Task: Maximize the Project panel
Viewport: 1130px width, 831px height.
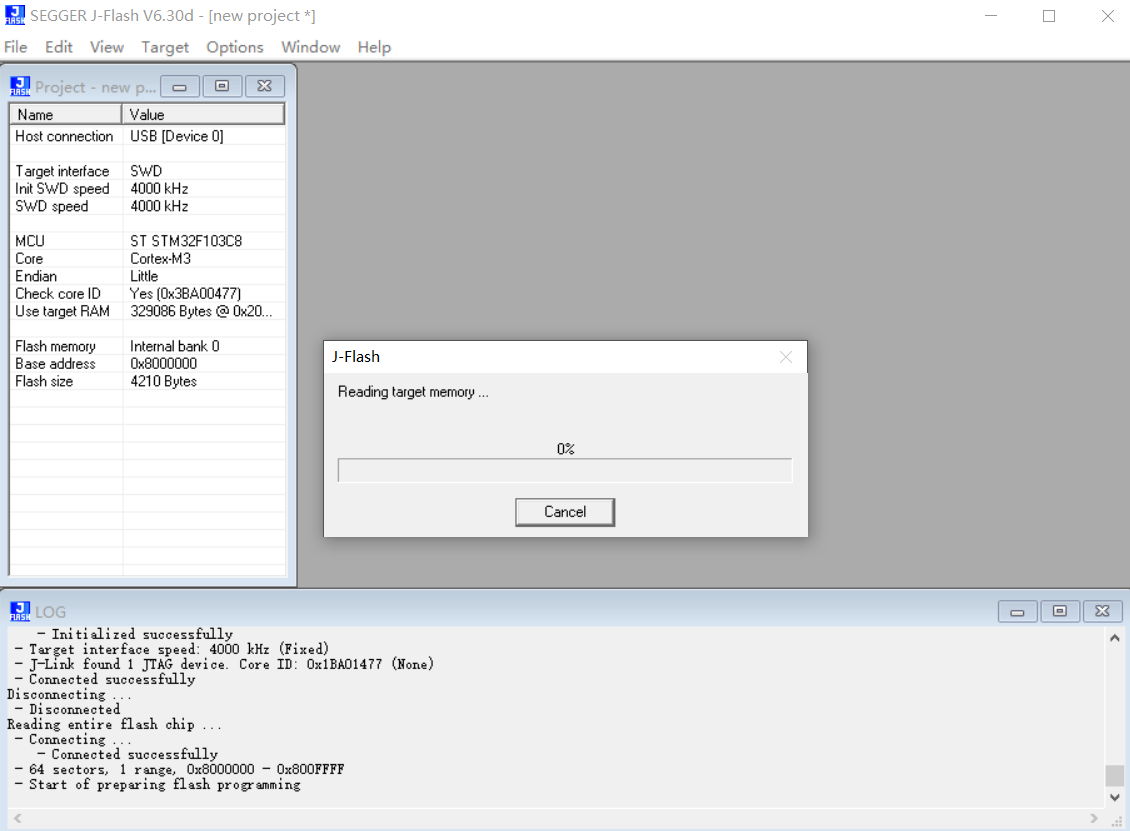Action: tap(222, 86)
